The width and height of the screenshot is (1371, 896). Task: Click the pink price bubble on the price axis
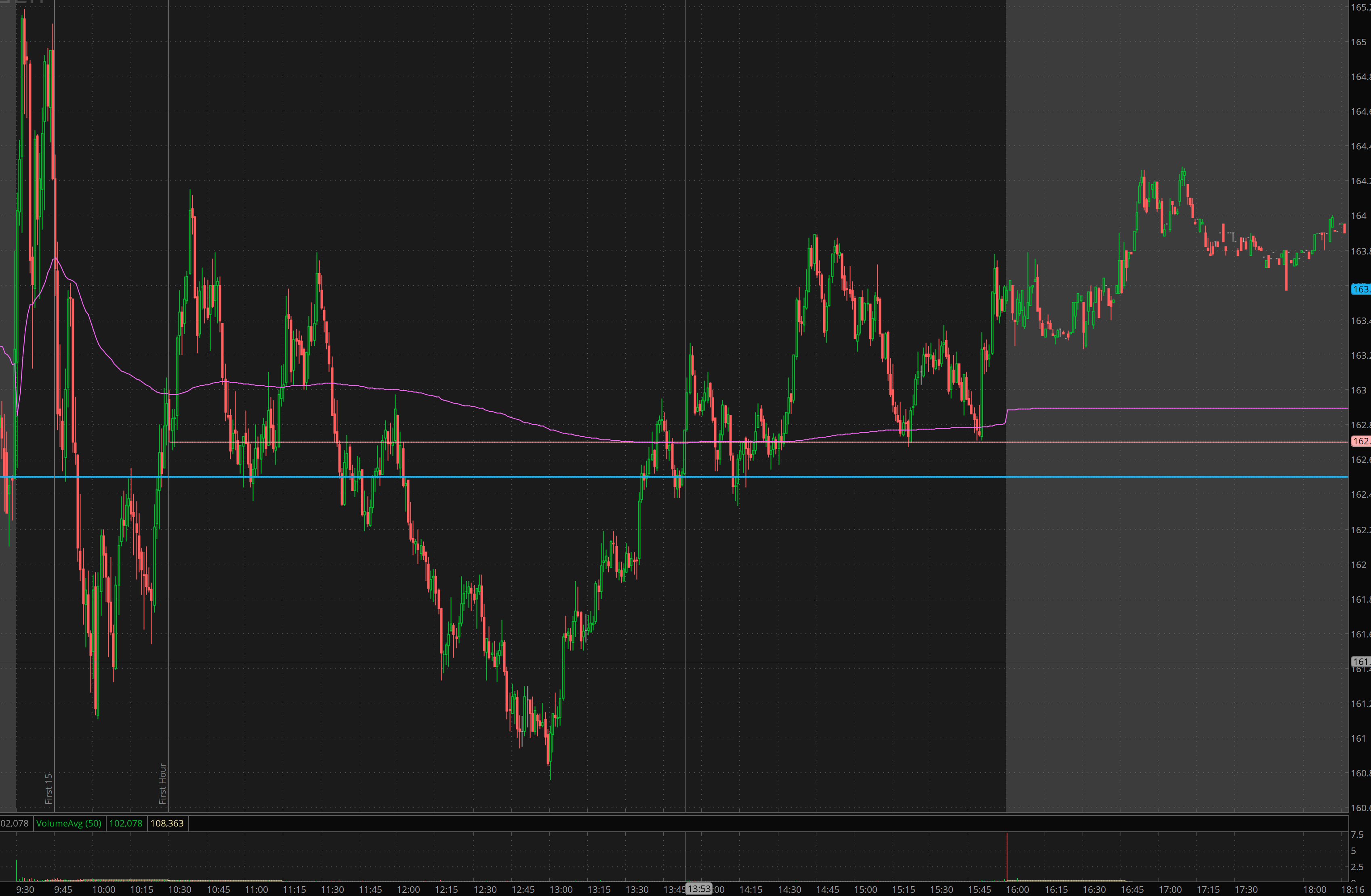pos(1360,442)
